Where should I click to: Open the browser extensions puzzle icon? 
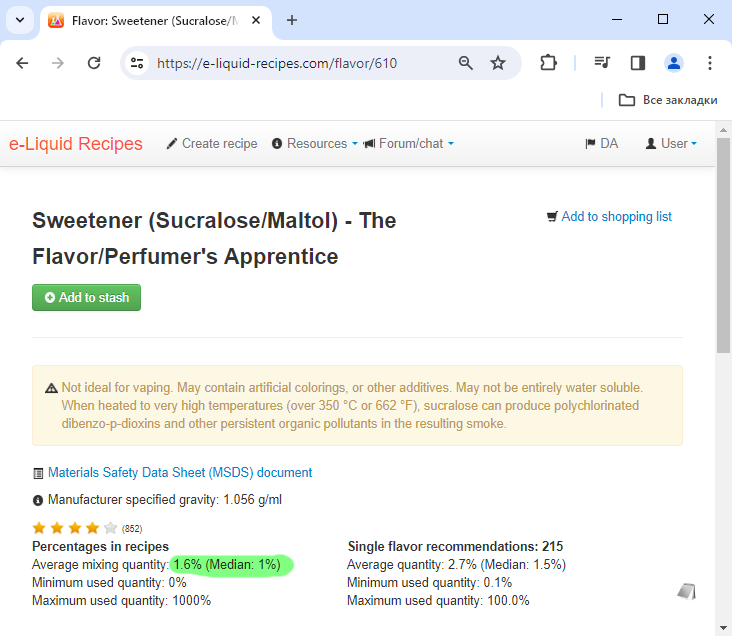click(548, 63)
